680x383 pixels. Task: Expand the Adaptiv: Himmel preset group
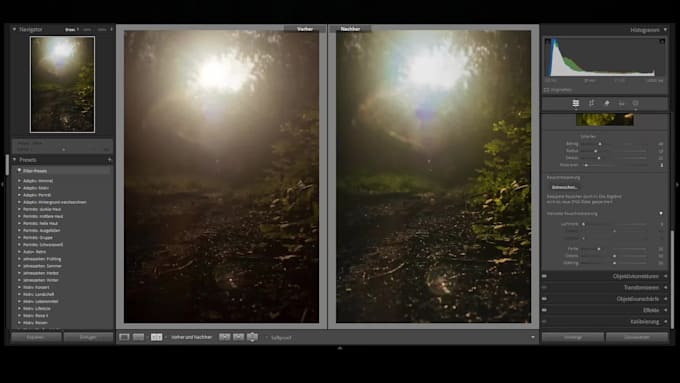[x=19, y=181]
